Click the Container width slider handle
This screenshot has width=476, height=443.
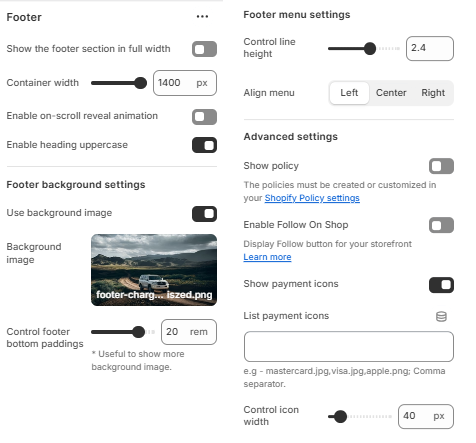pyautogui.click(x=141, y=83)
